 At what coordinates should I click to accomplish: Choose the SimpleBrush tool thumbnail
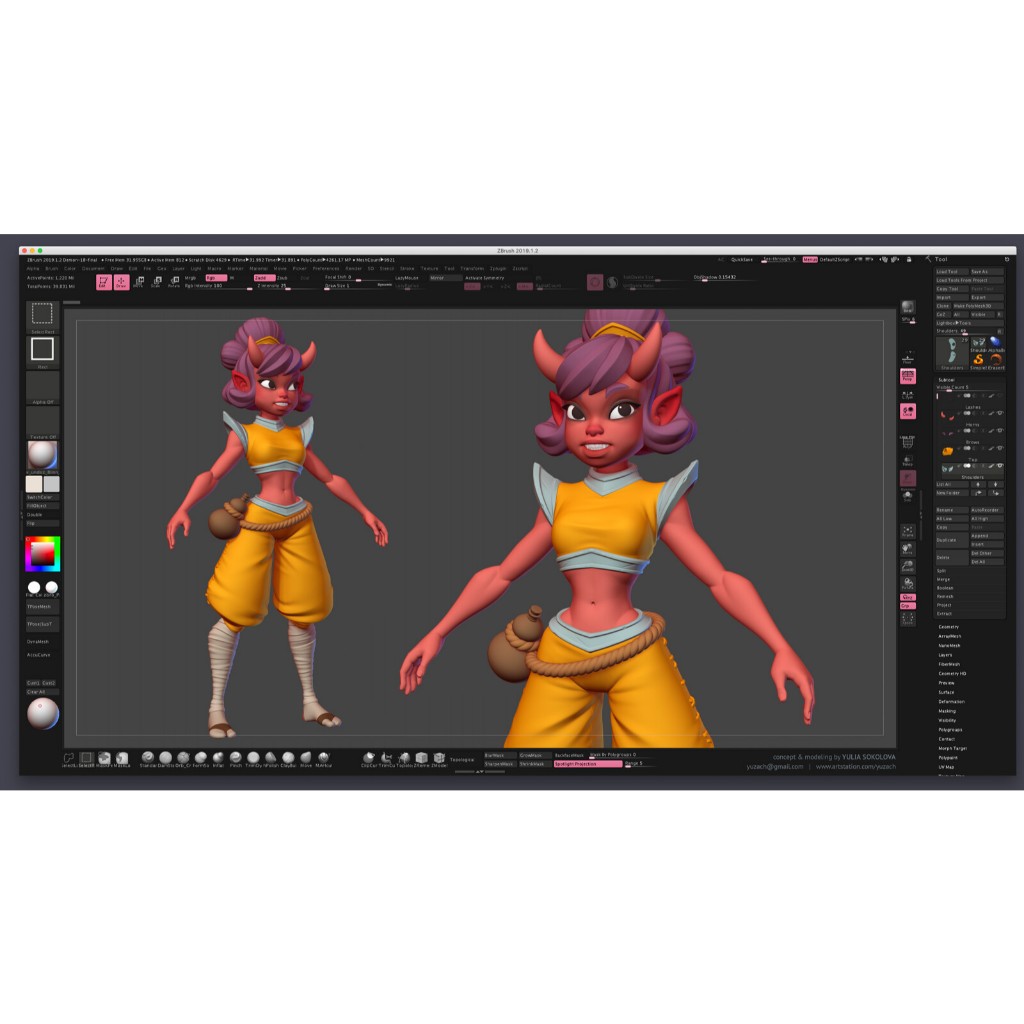pos(978,360)
